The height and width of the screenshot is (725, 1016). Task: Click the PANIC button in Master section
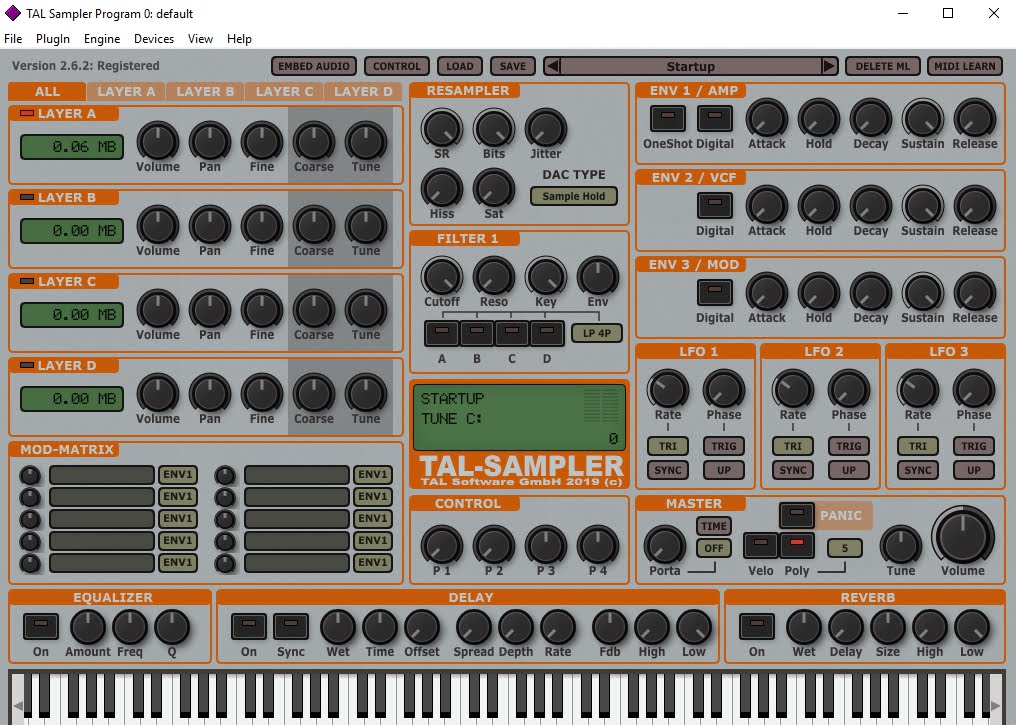tap(796, 515)
